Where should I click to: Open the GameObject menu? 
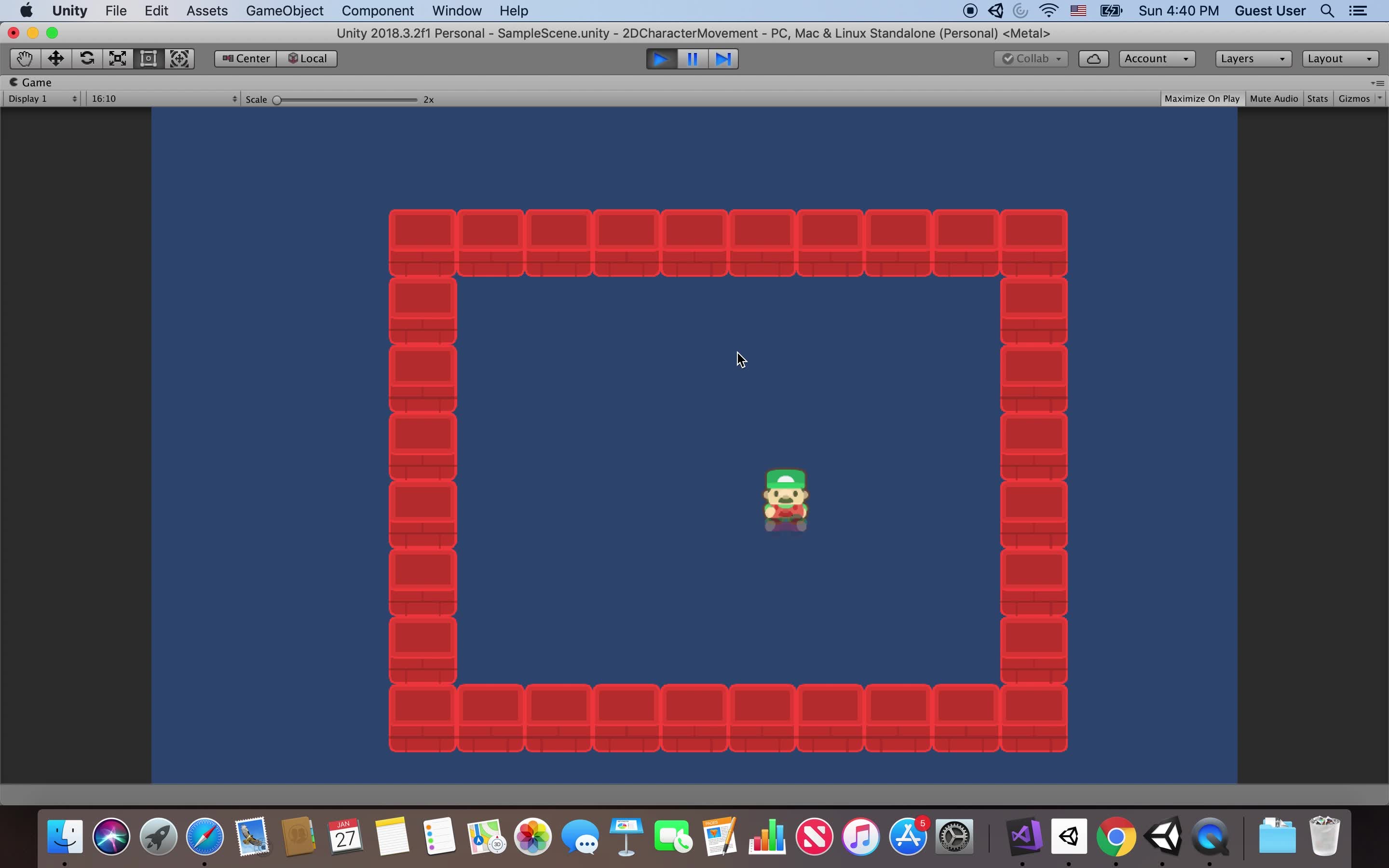[285, 10]
